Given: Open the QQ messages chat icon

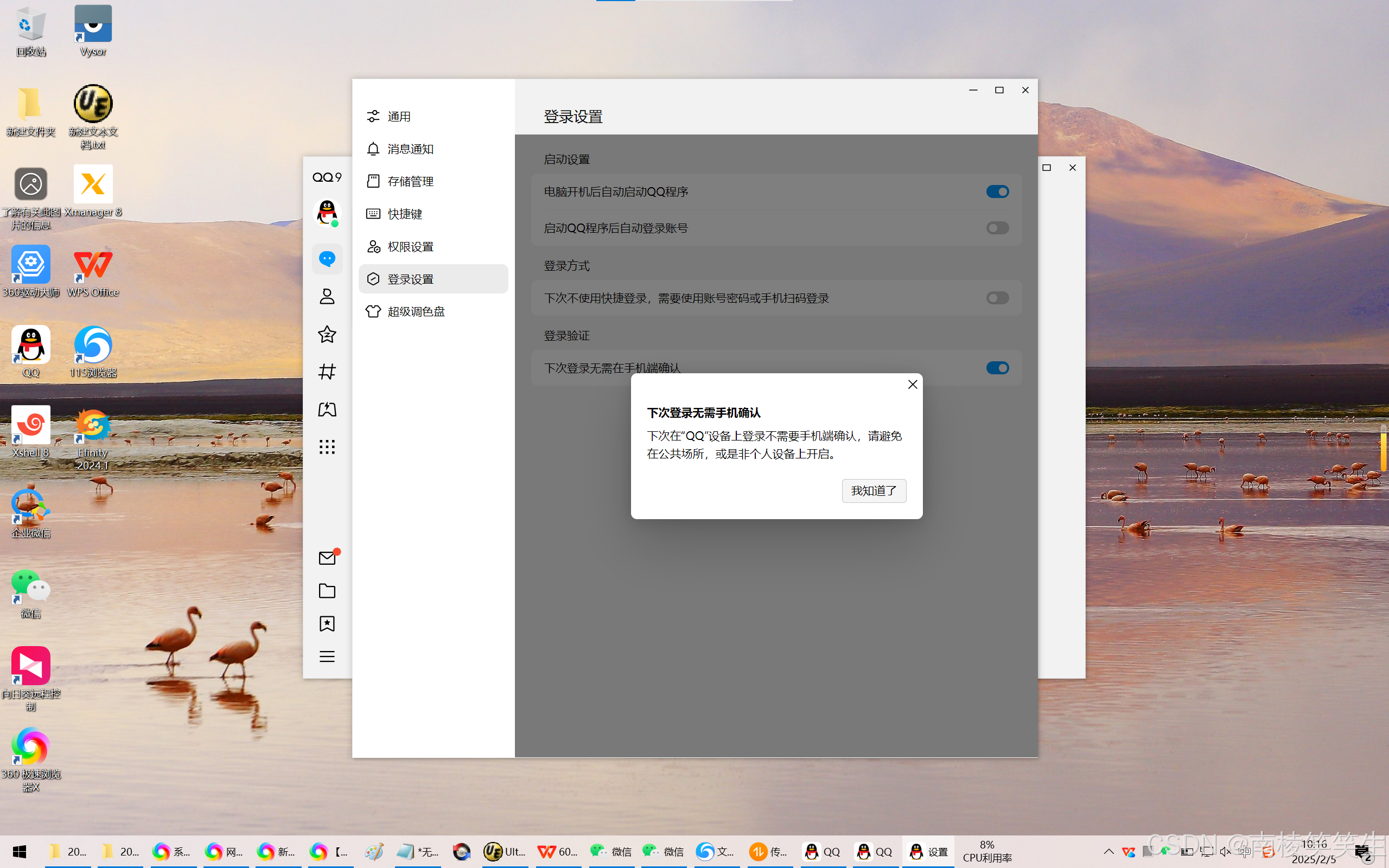Looking at the screenshot, I should point(327,259).
